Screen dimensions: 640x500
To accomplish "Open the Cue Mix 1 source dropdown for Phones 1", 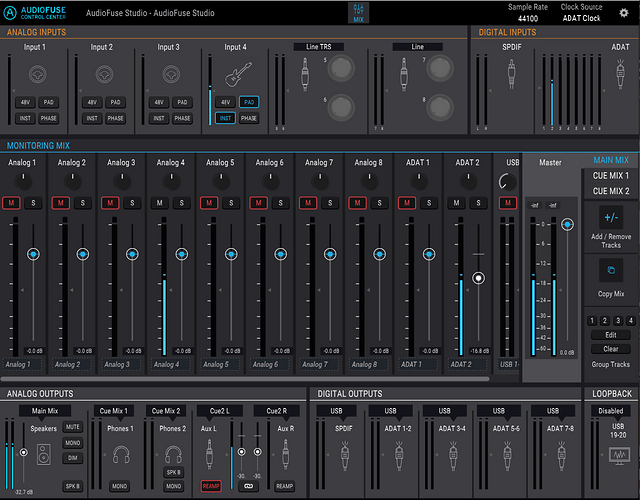I will tap(114, 411).
